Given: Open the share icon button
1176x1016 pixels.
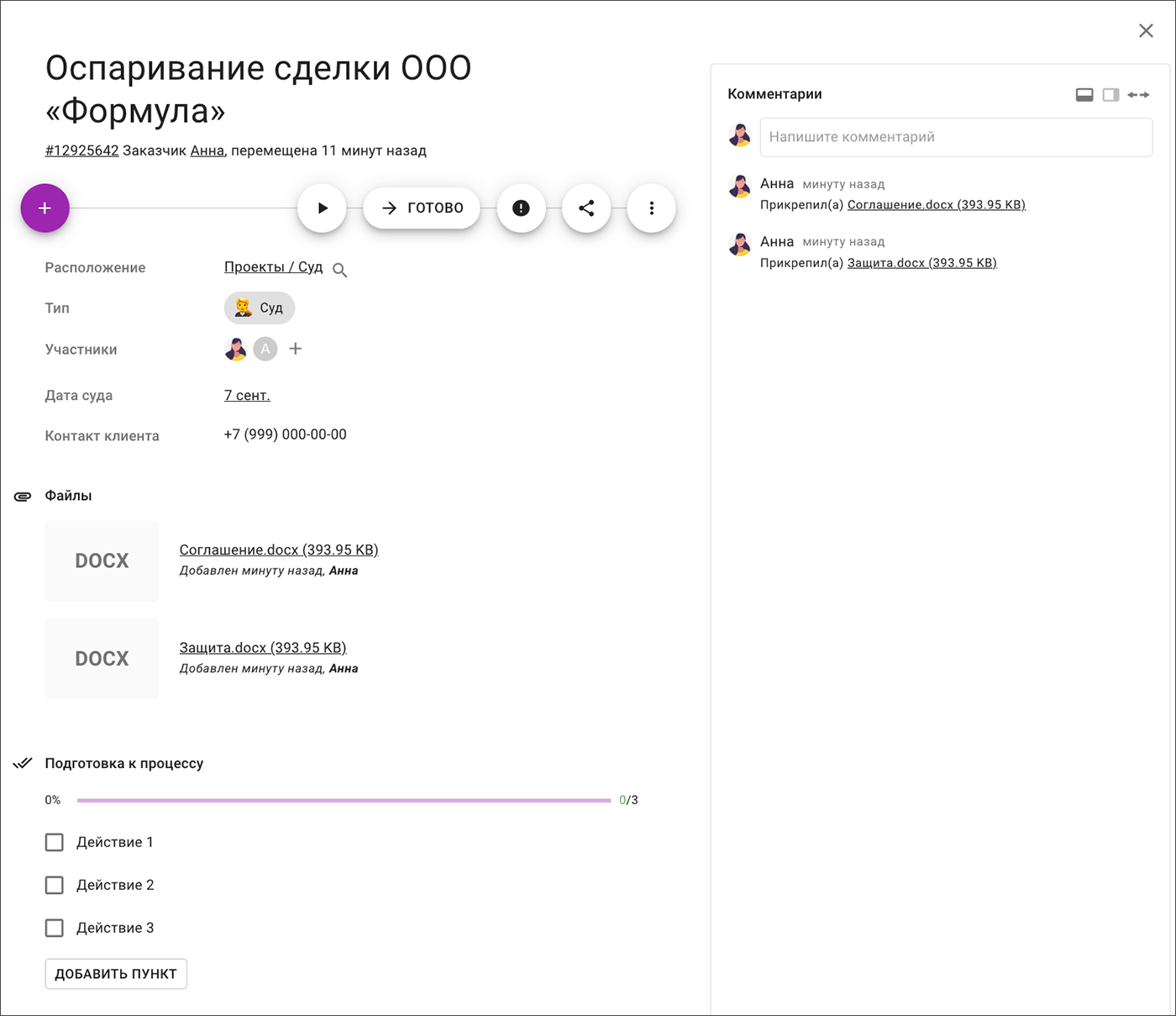Looking at the screenshot, I should click(586, 208).
